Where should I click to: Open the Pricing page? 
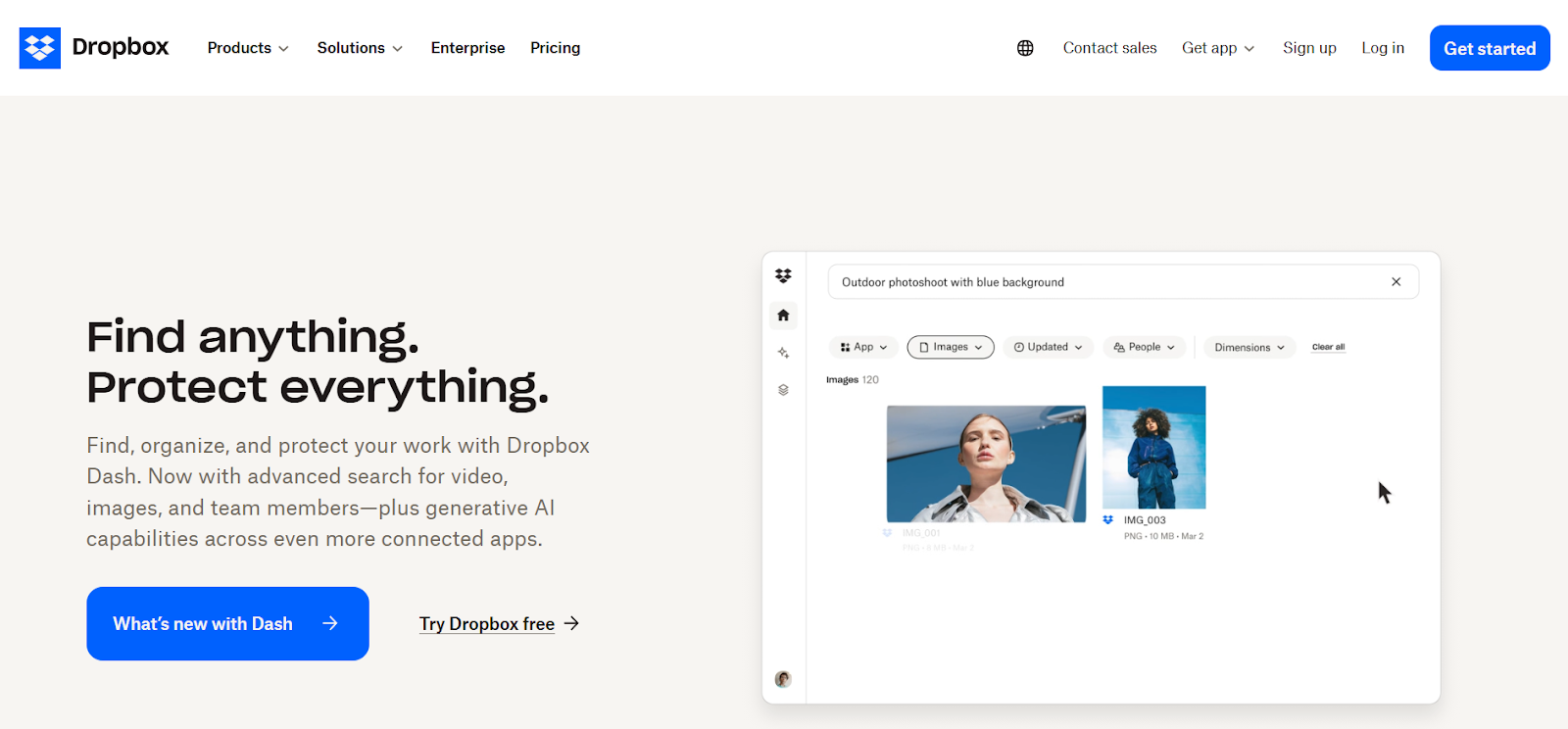click(x=555, y=48)
